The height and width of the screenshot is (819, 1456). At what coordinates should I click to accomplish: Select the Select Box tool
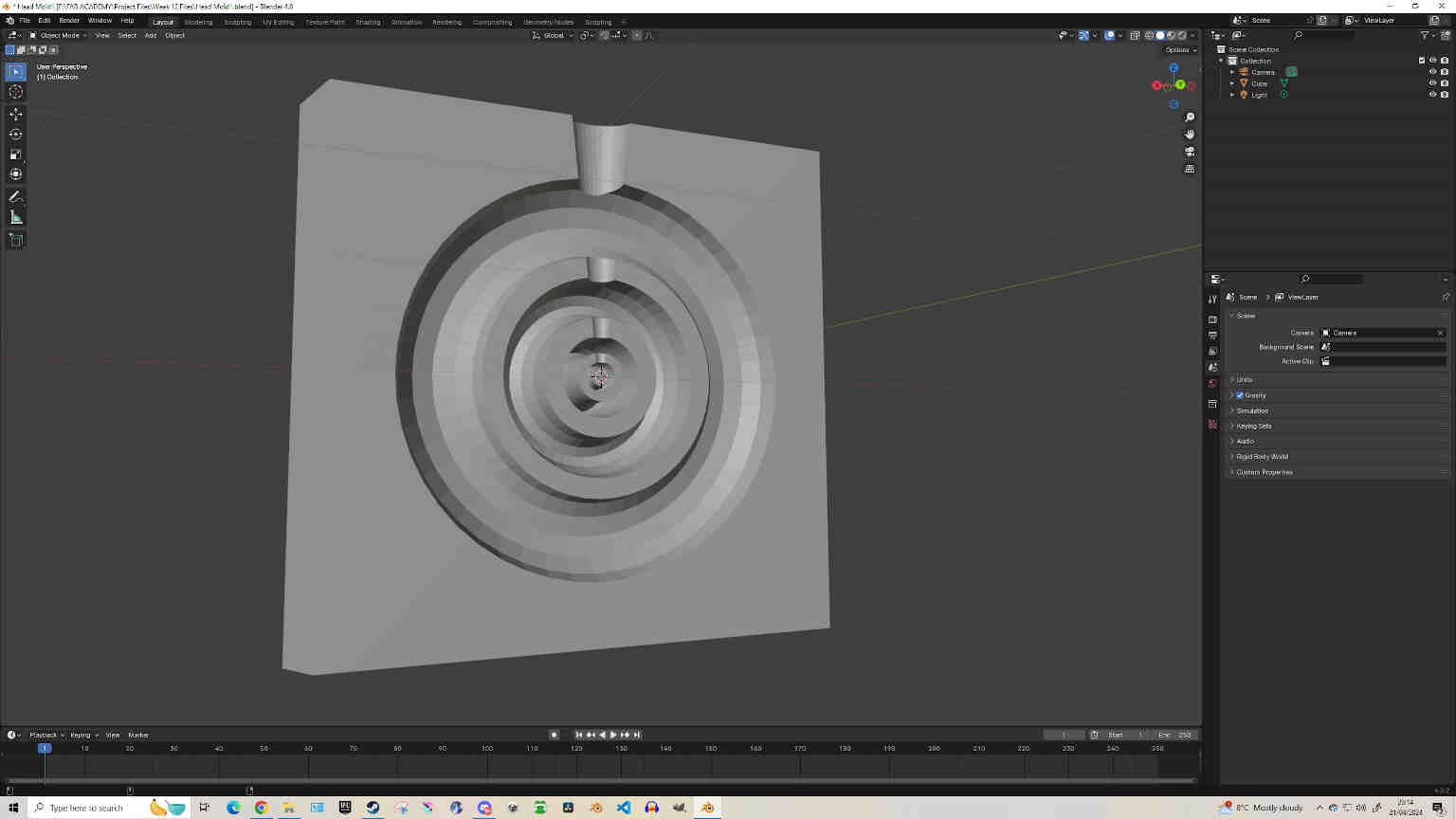pyautogui.click(x=15, y=72)
